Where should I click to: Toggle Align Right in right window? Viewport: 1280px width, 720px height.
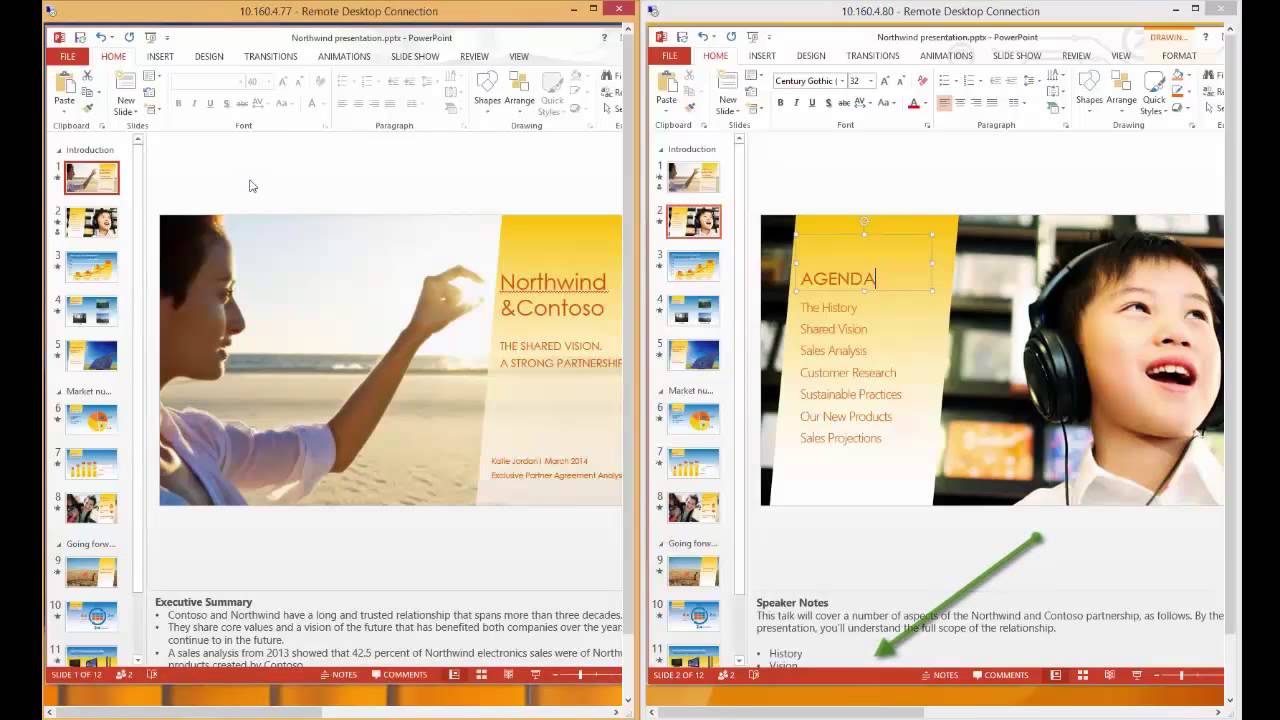pos(976,103)
